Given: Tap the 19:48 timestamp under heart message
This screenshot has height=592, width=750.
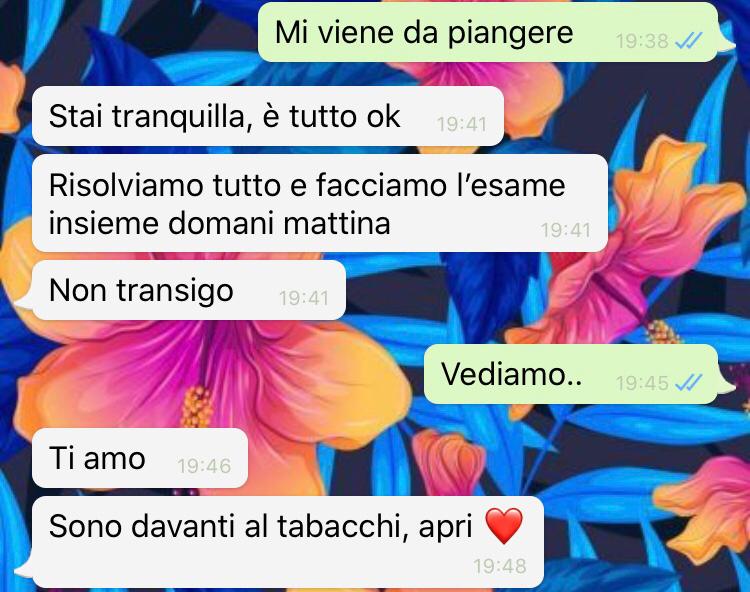Looking at the screenshot, I should (x=500, y=566).
